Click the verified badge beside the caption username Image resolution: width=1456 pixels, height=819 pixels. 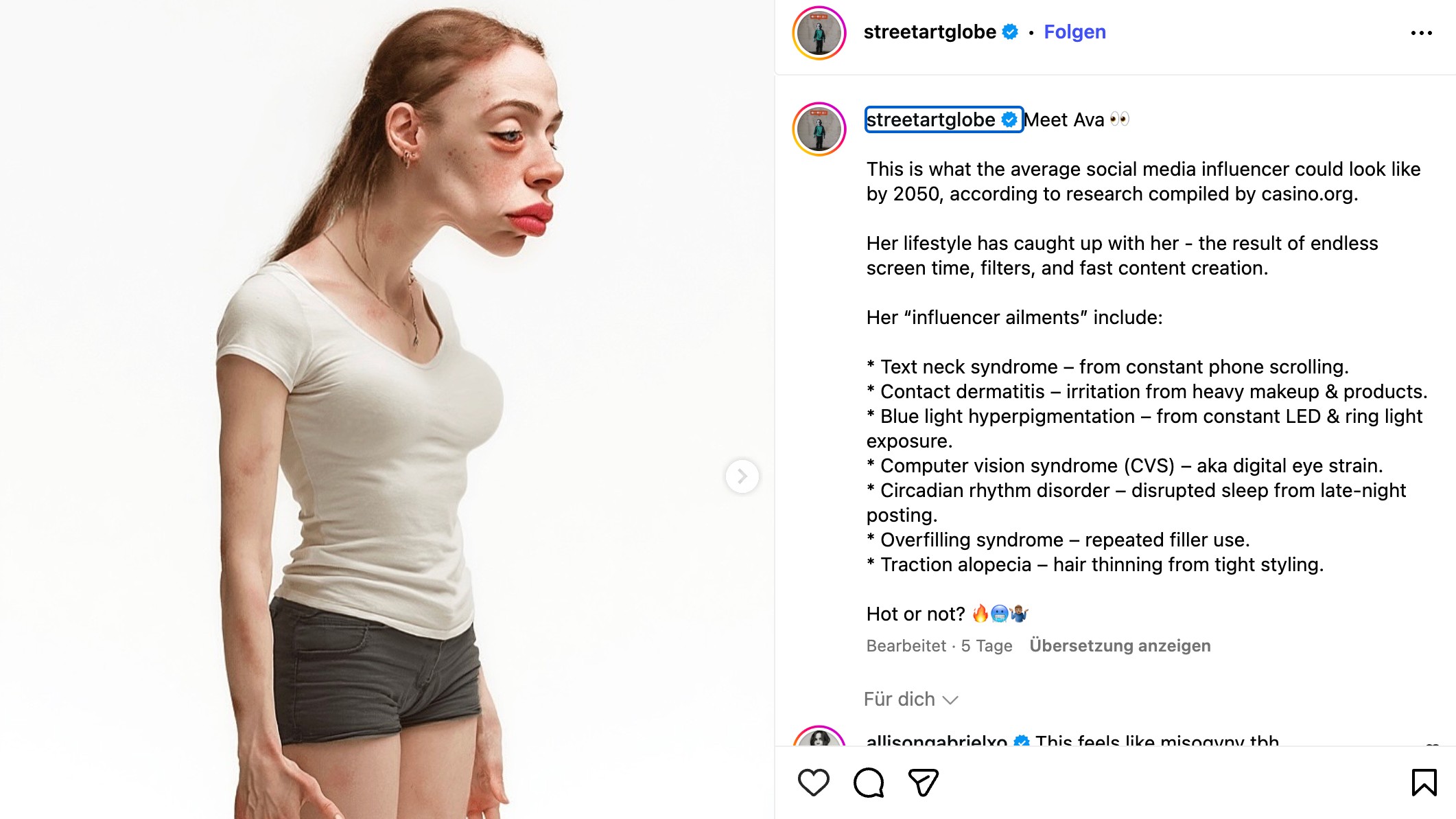[x=1009, y=120]
